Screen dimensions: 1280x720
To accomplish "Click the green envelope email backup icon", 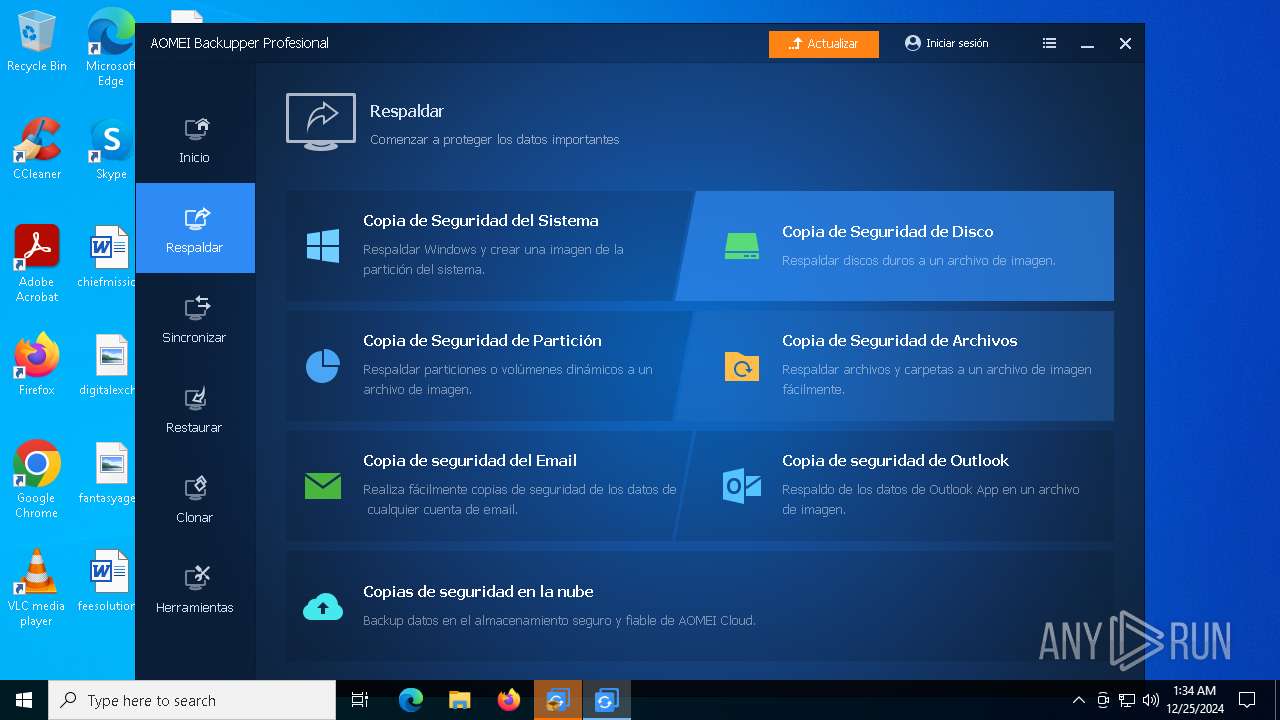I will (x=323, y=486).
